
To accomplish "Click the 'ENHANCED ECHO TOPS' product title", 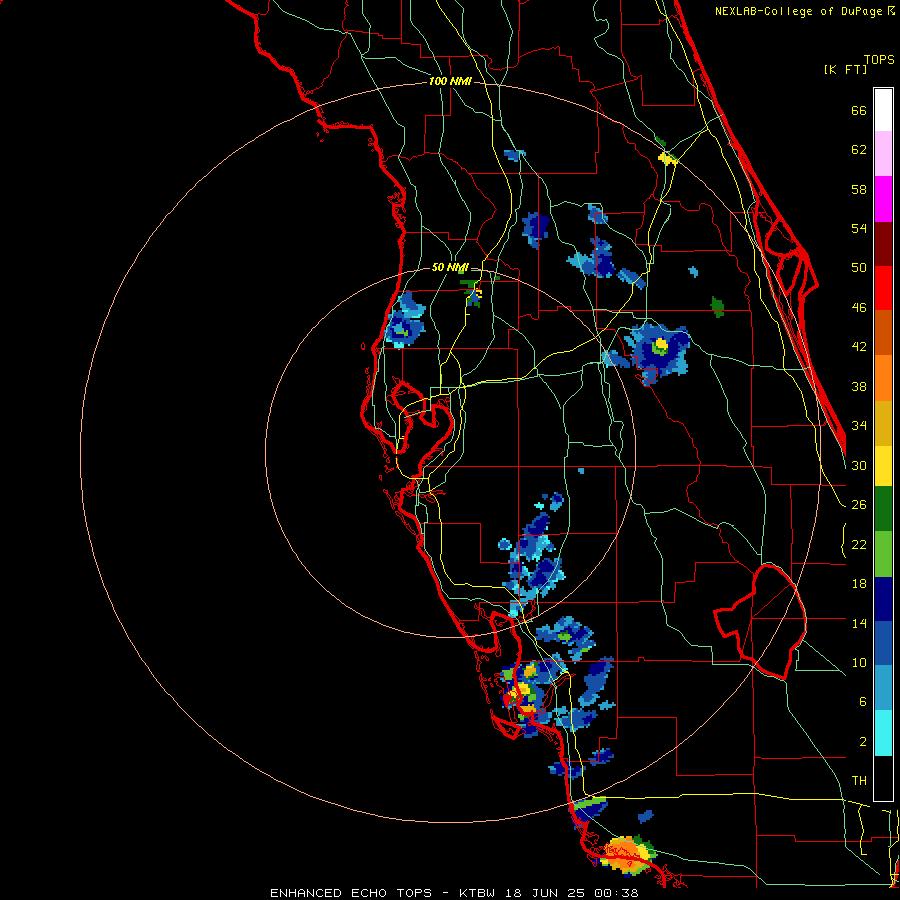I will click(x=351, y=893).
